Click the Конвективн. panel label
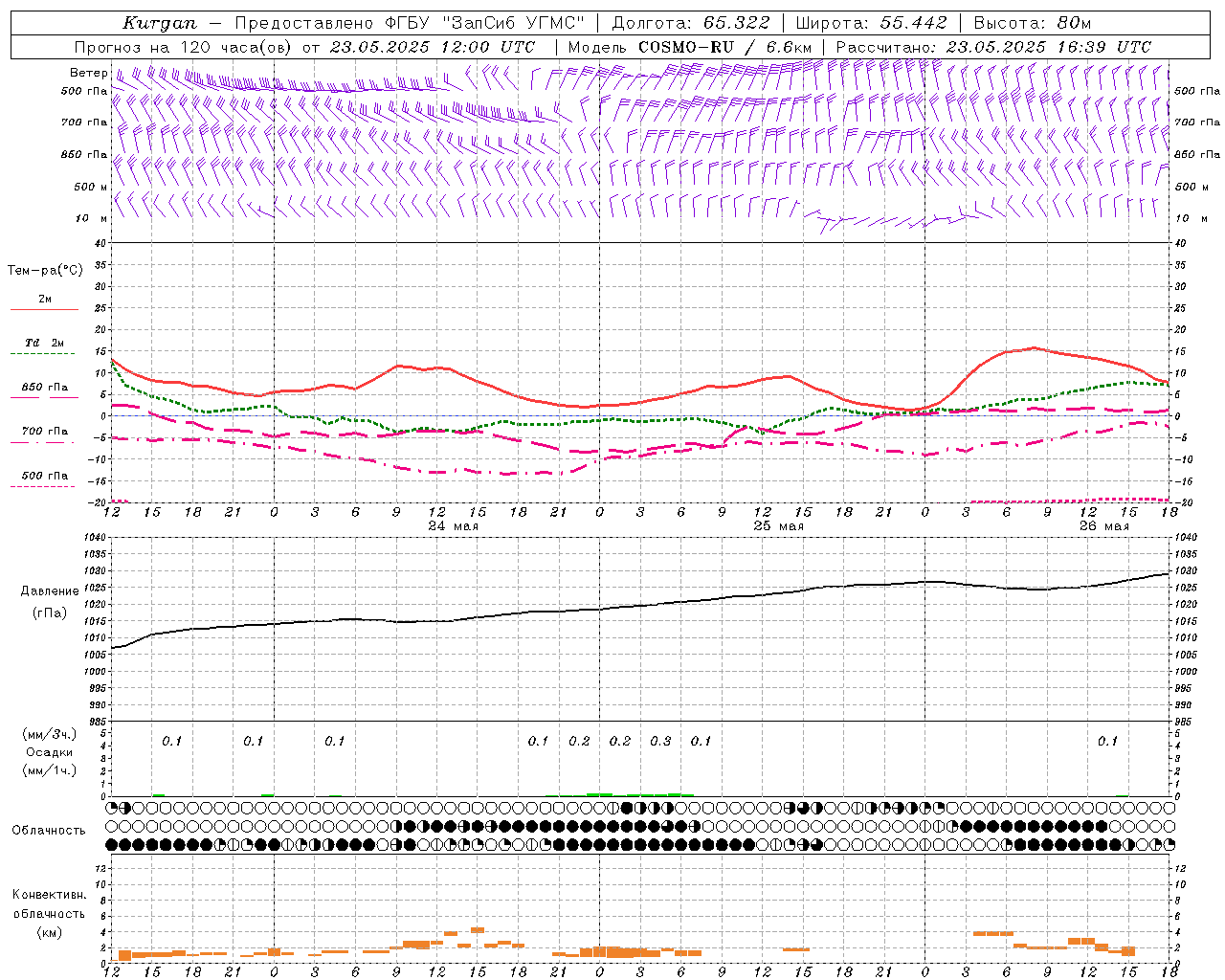The width and height of the screenshot is (1225, 980). 50,895
